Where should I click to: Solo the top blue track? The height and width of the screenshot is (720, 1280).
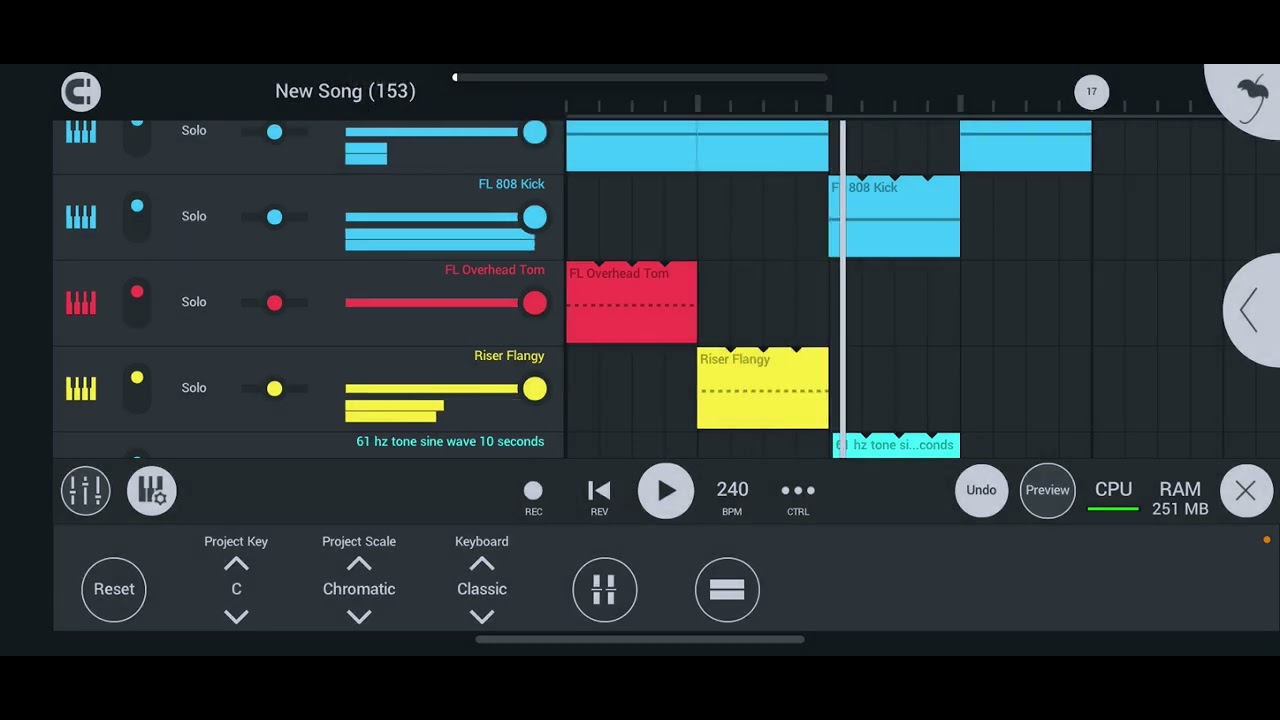pos(194,131)
